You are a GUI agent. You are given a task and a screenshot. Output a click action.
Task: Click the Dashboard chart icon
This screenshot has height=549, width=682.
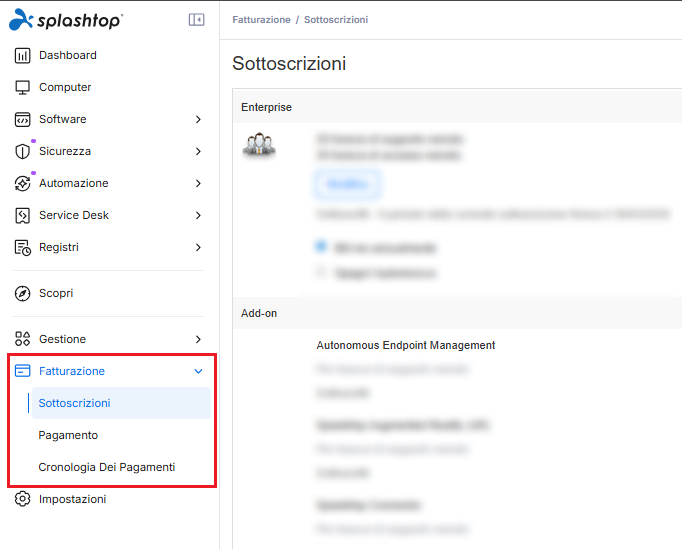point(23,56)
